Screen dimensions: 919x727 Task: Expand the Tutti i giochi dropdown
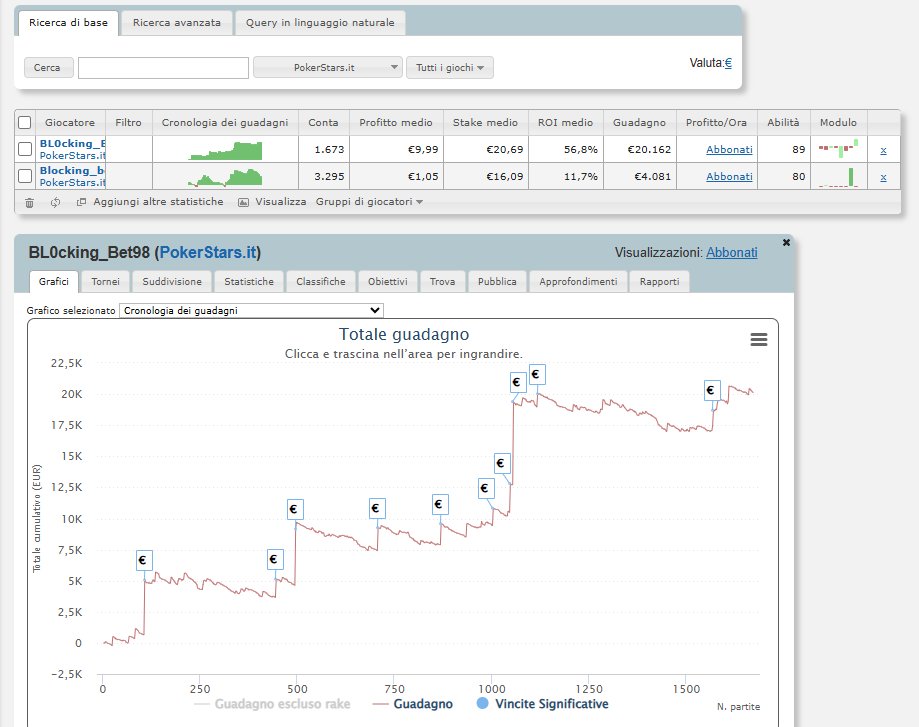tap(449, 67)
